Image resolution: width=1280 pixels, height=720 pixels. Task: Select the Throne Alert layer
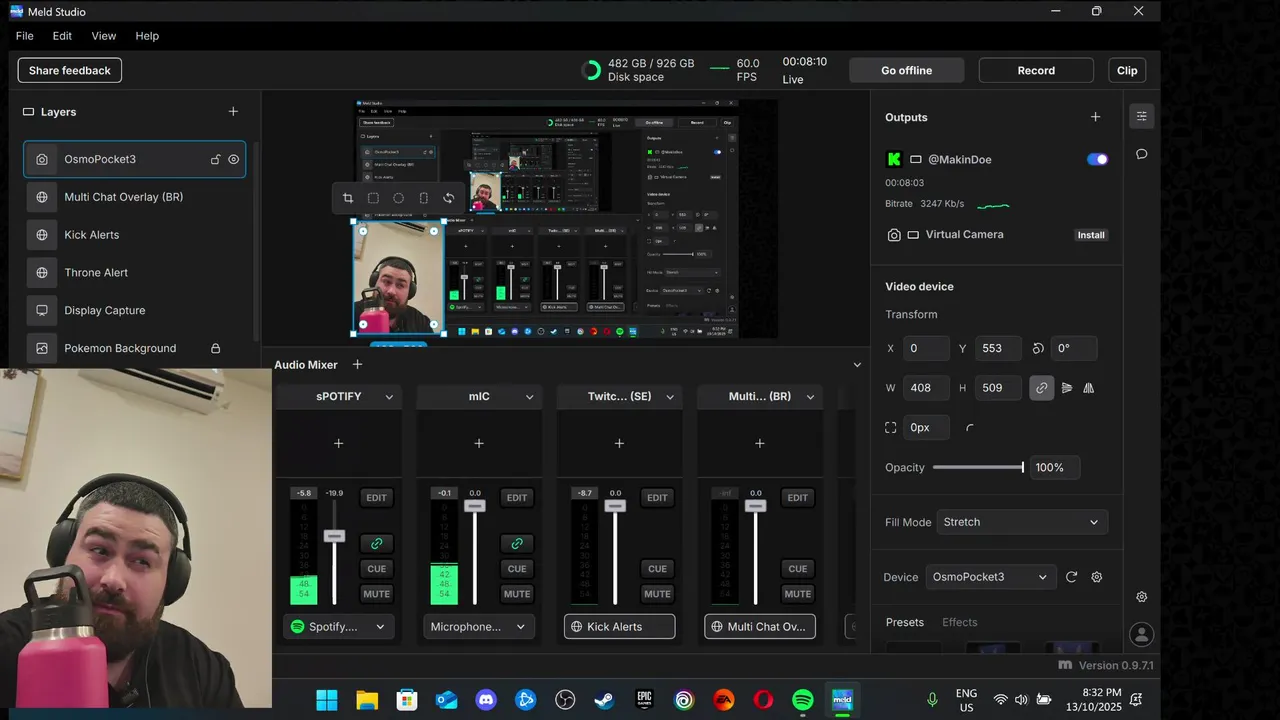click(x=135, y=273)
